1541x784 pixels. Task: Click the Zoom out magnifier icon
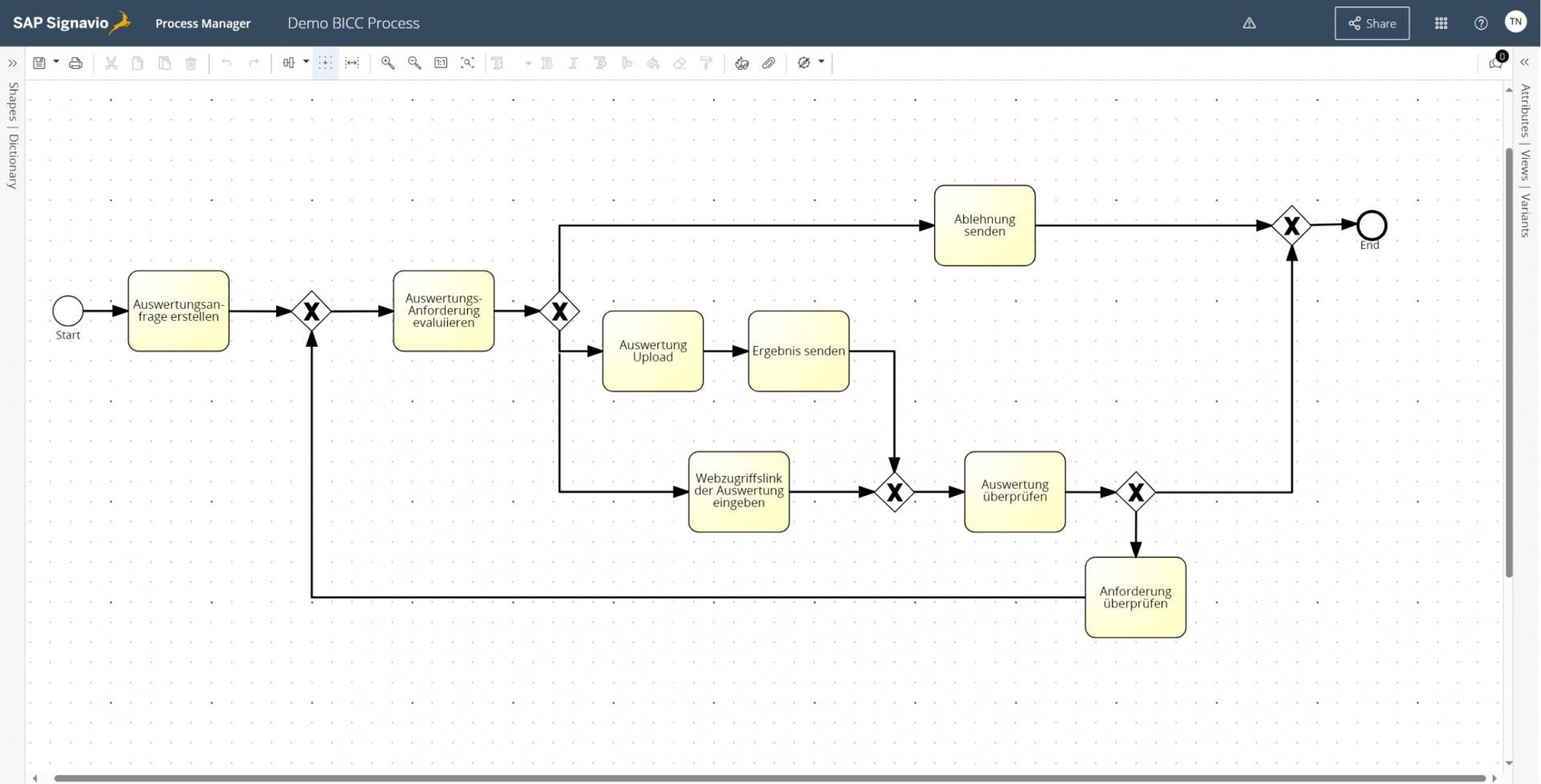tap(414, 63)
